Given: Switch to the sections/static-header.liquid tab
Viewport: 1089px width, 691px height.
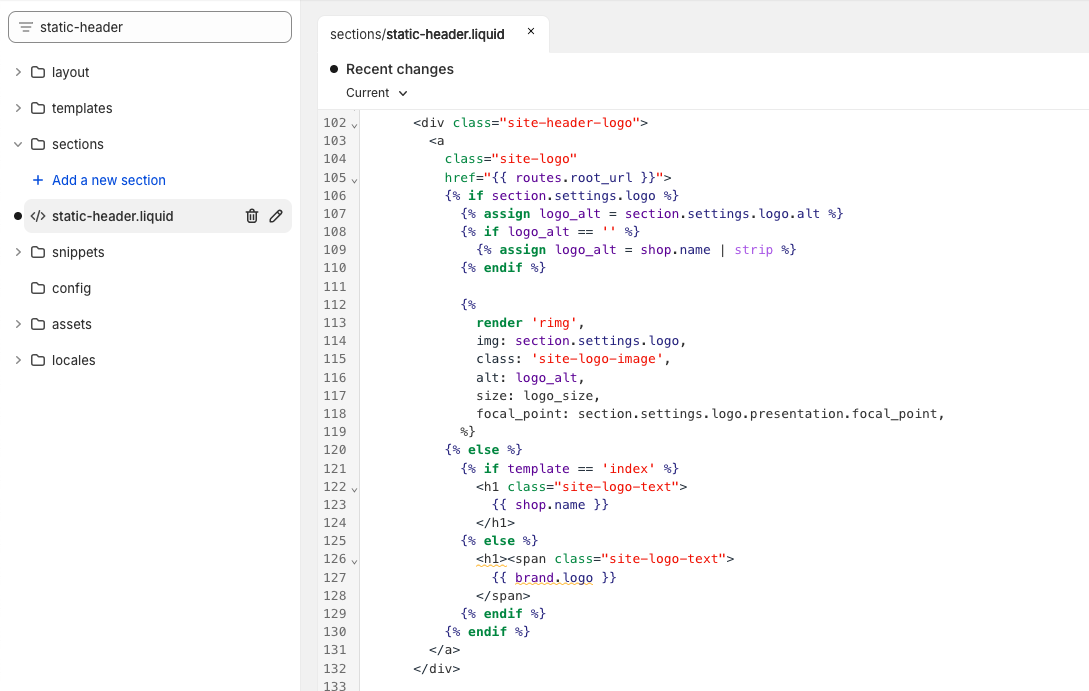Looking at the screenshot, I should [417, 34].
